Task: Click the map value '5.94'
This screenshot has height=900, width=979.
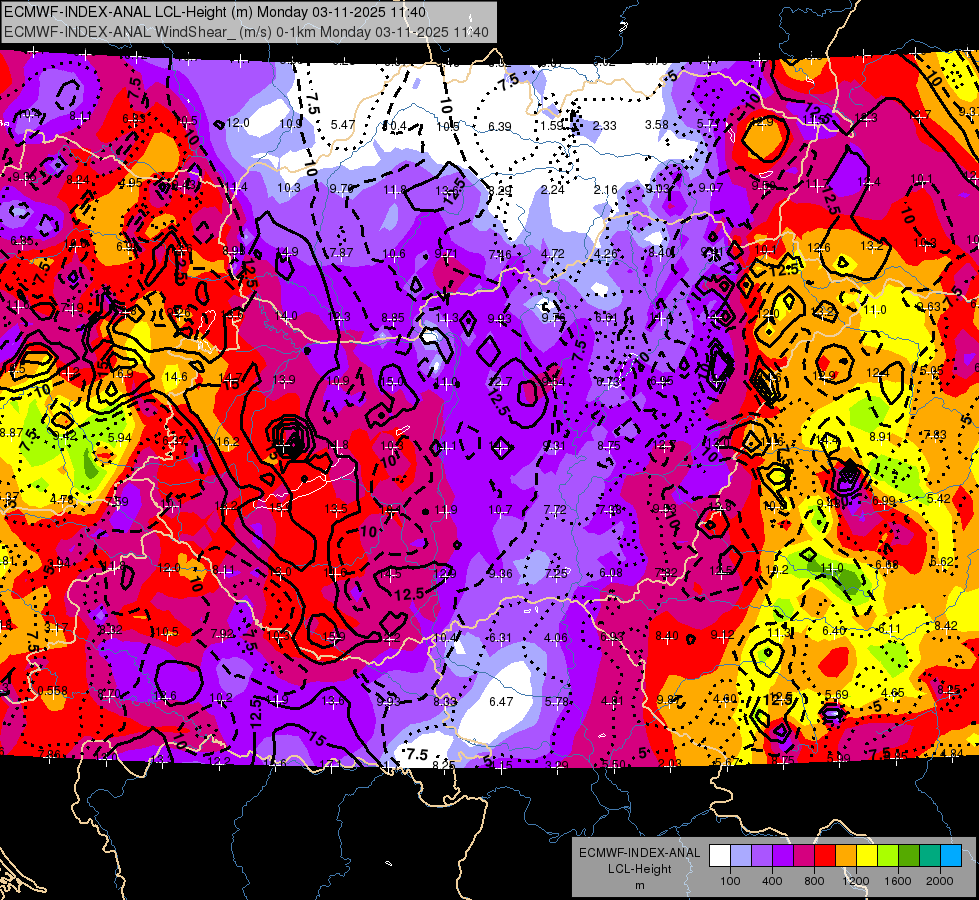Action: point(120,438)
